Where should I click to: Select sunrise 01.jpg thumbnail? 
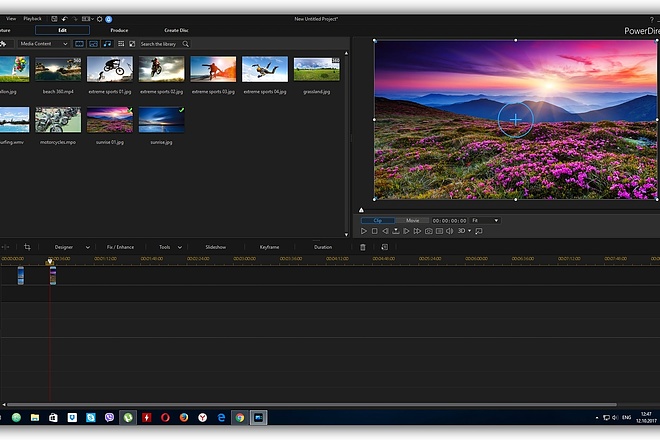[x=110, y=120]
